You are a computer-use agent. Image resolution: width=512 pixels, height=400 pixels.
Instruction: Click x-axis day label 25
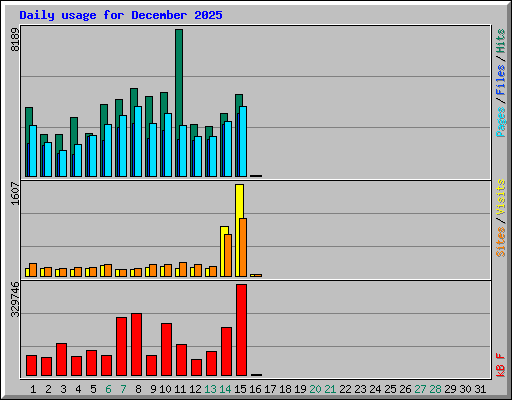390,389
